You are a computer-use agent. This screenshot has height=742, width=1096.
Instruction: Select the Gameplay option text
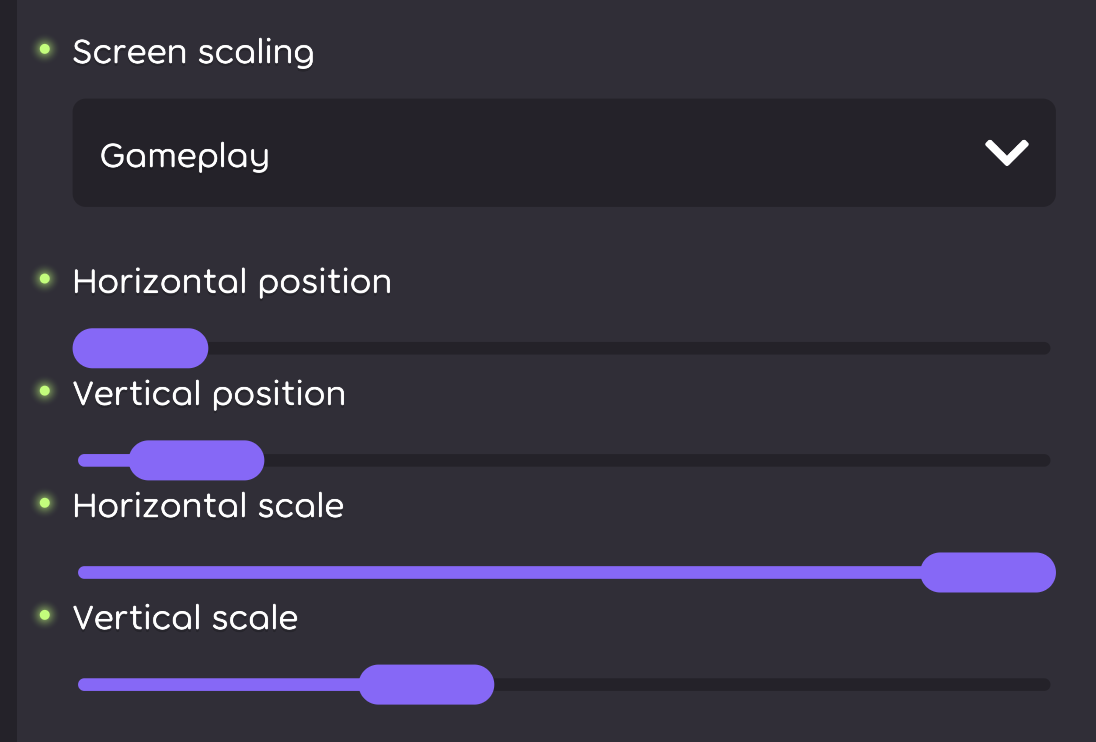click(183, 154)
